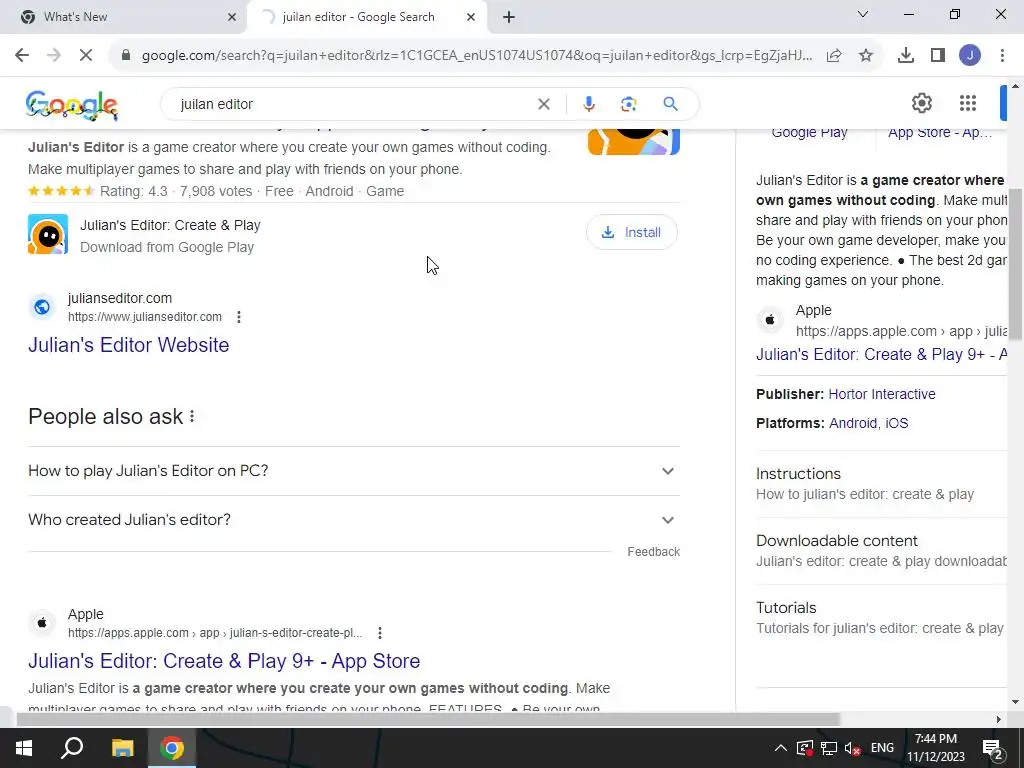Image resolution: width=1024 pixels, height=768 pixels.
Task: Select the juilan editor Google Search tab
Action: pyautogui.click(x=366, y=17)
